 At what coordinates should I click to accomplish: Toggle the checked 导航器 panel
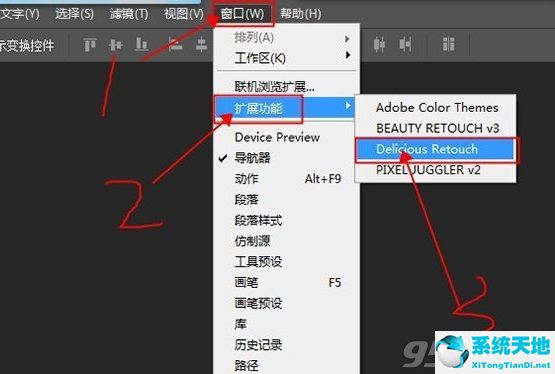pyautogui.click(x=286, y=158)
